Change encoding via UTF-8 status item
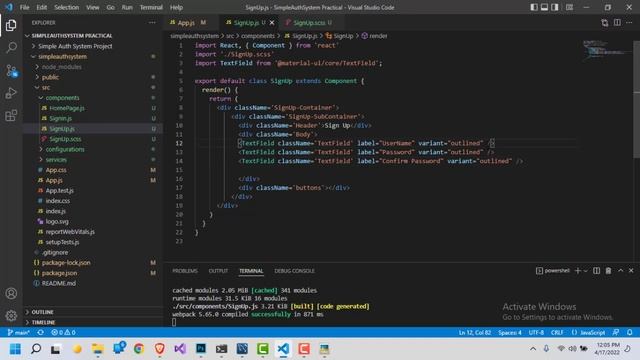 click(x=536, y=332)
